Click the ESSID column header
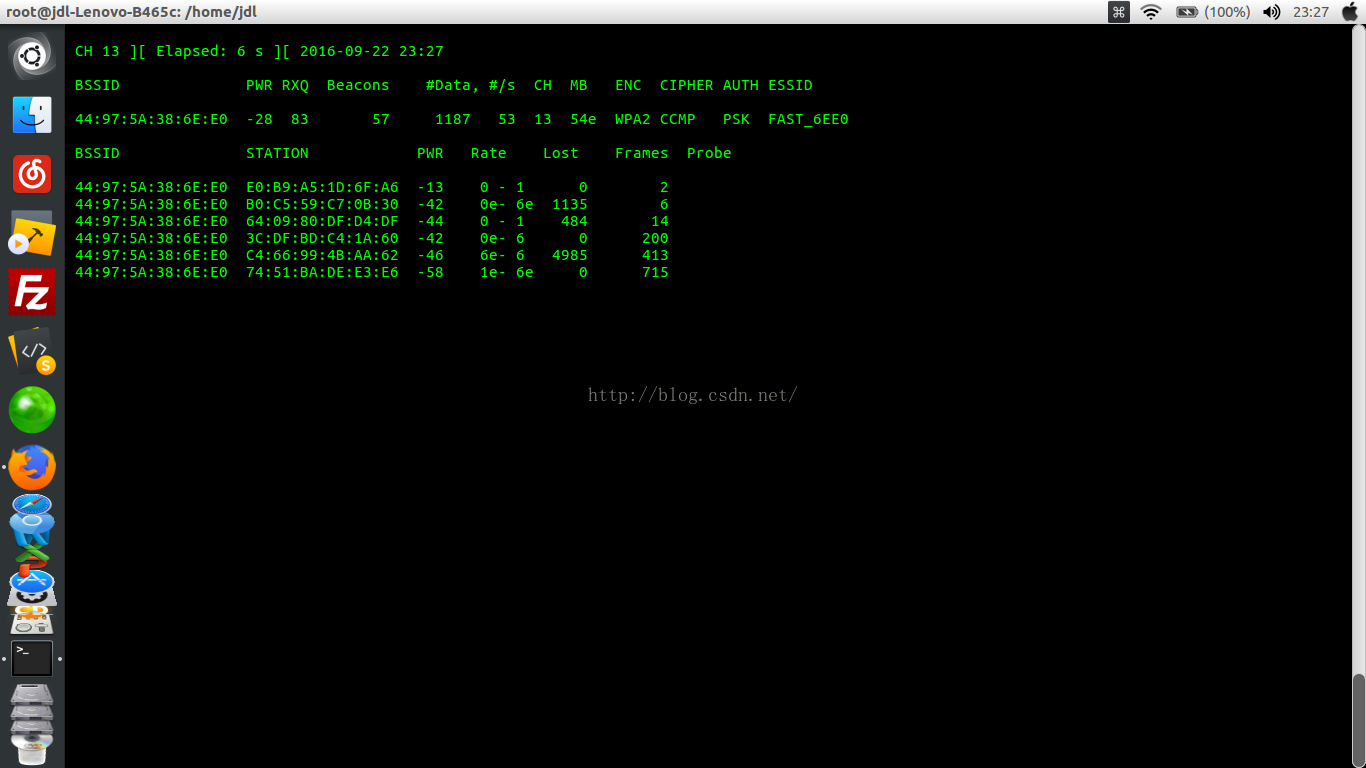 790,85
